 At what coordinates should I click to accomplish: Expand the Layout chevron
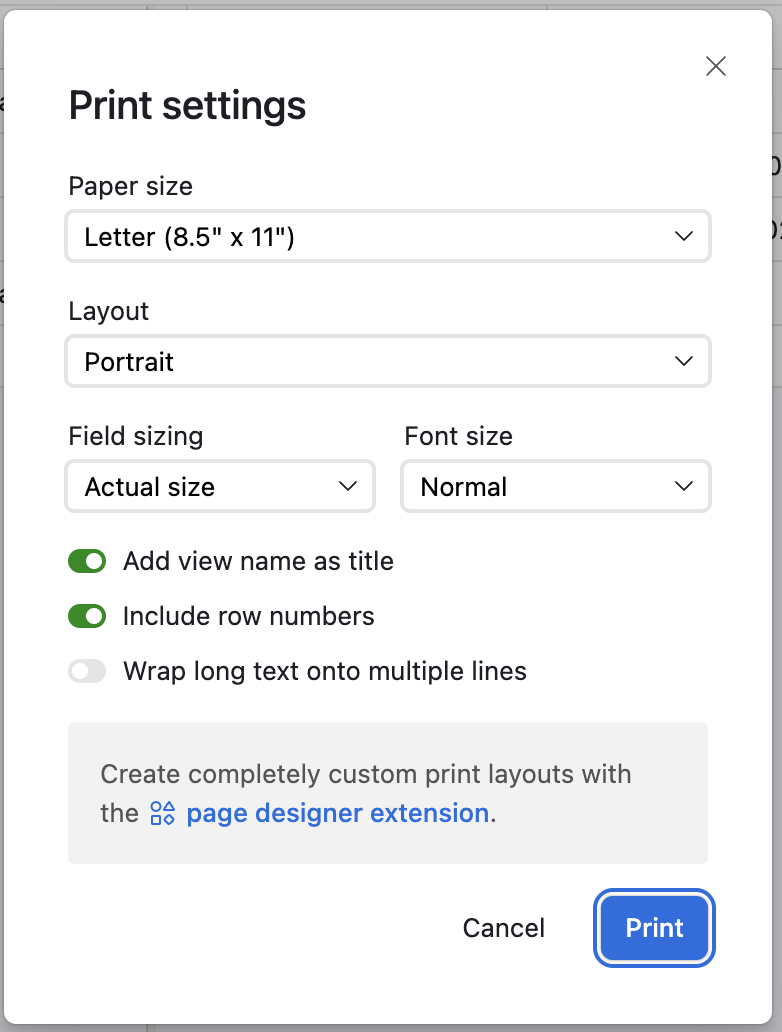[x=683, y=361]
